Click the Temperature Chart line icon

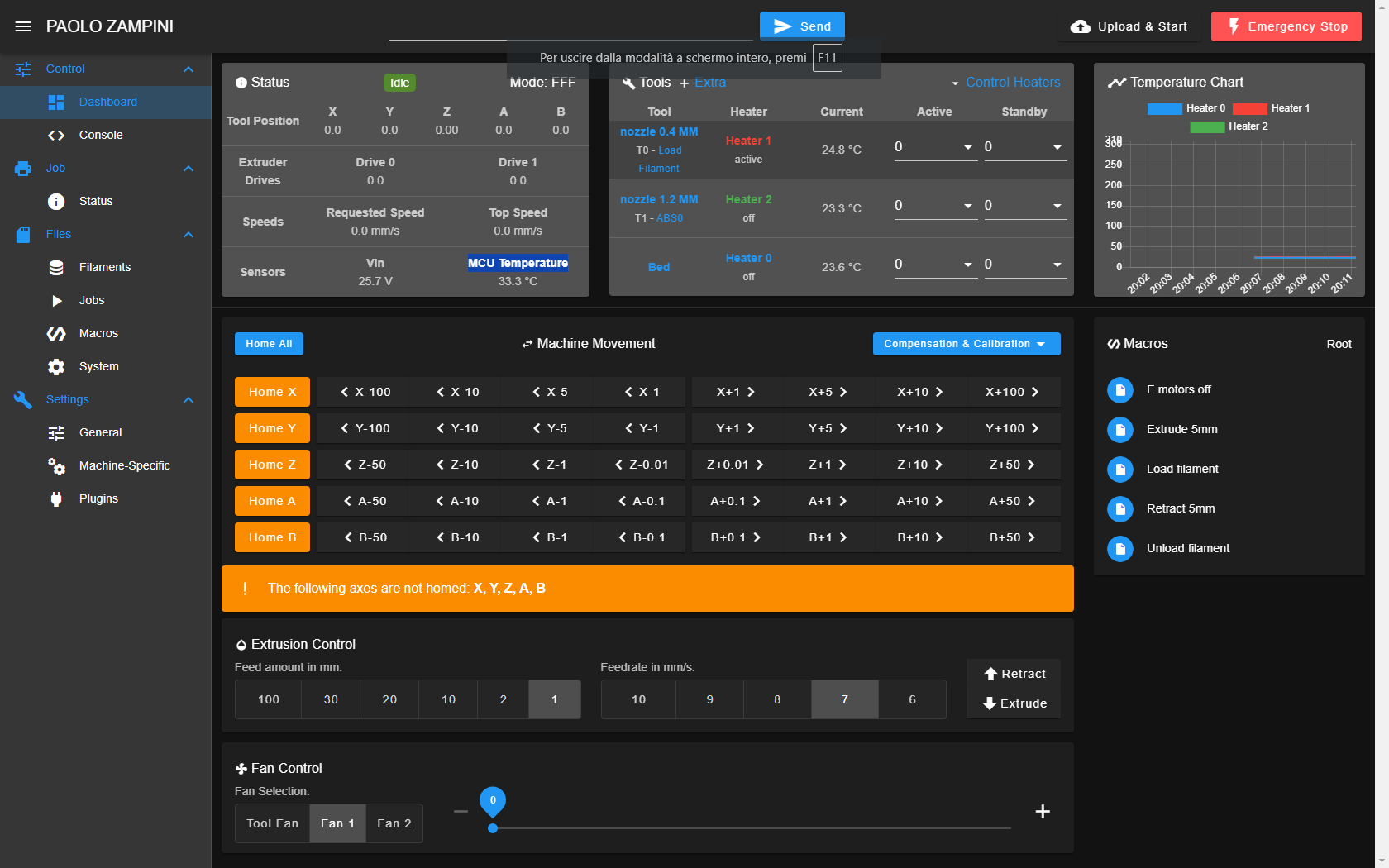[x=1117, y=83]
